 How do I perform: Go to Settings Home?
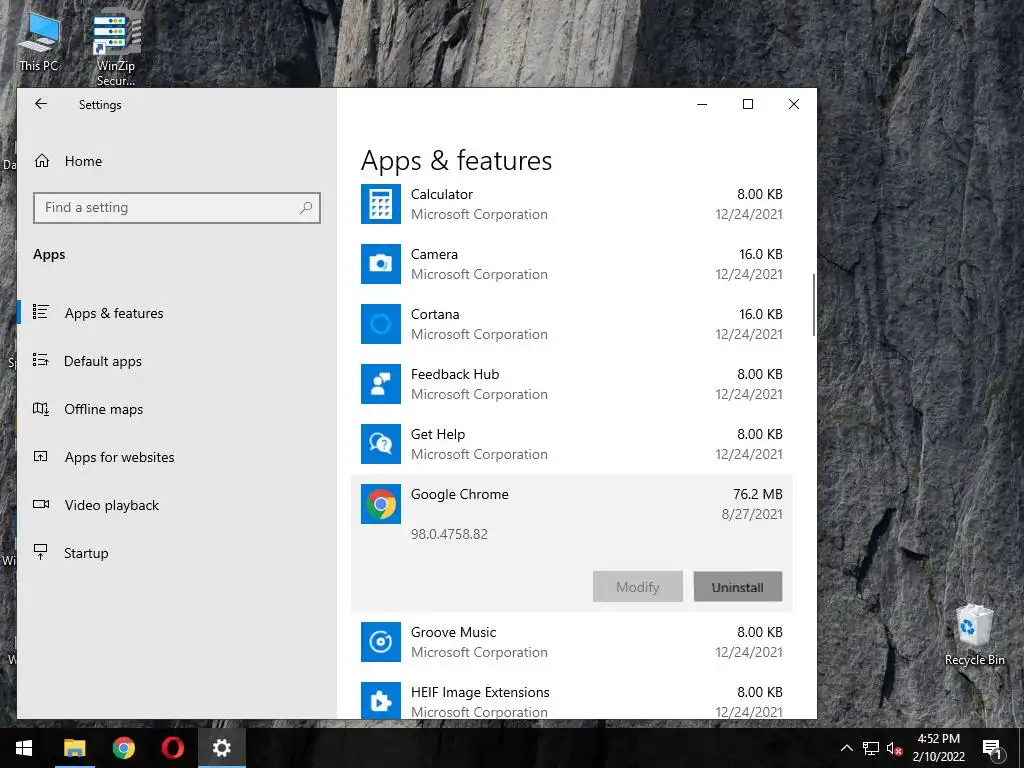click(83, 161)
